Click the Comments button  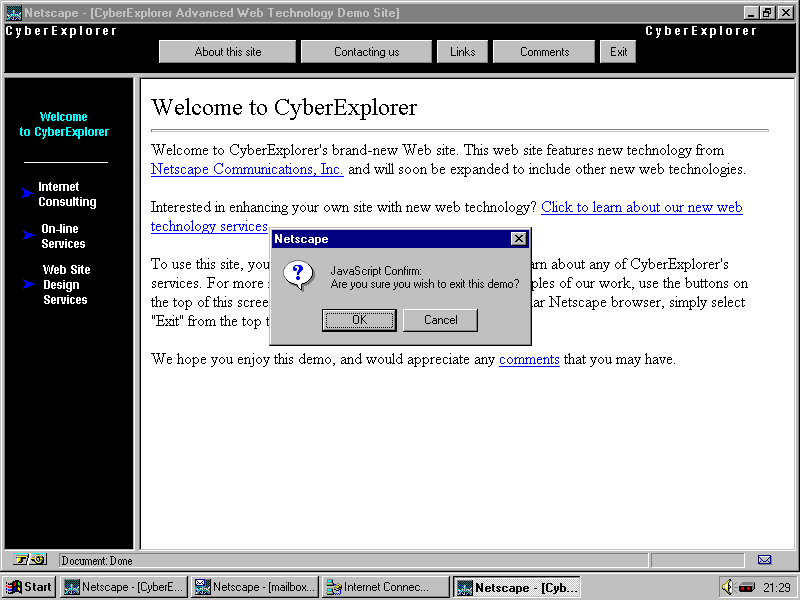click(544, 52)
